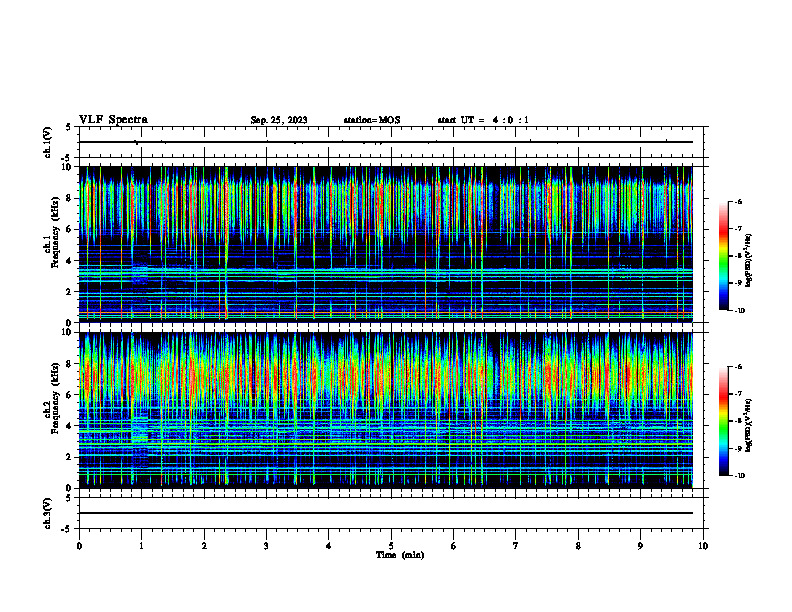Click the ch.1 spectrogram panel
The image size is (792, 612).
pyautogui.click(x=386, y=244)
